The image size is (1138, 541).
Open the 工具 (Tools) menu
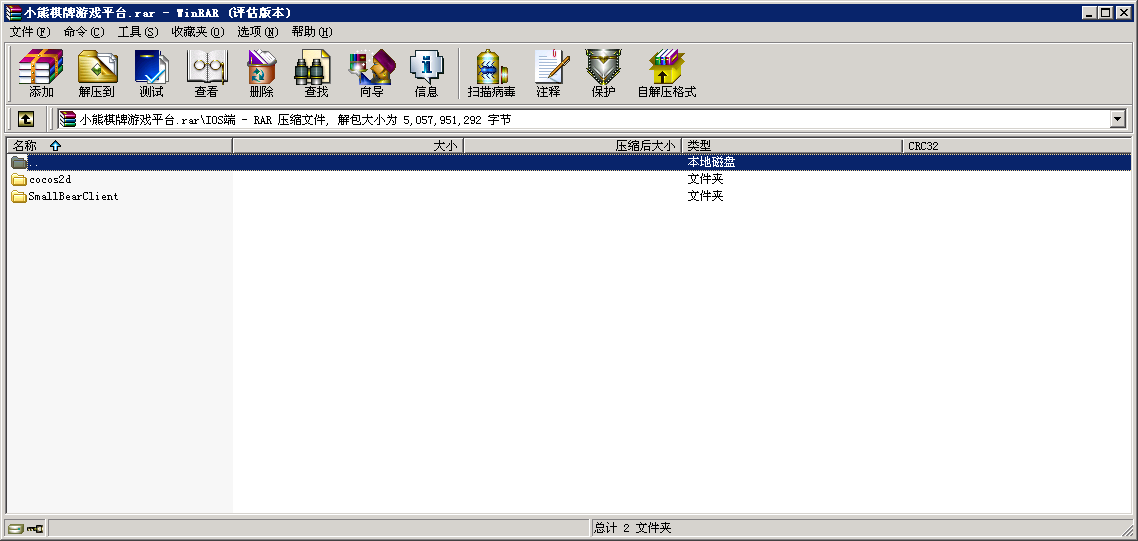click(x=137, y=32)
